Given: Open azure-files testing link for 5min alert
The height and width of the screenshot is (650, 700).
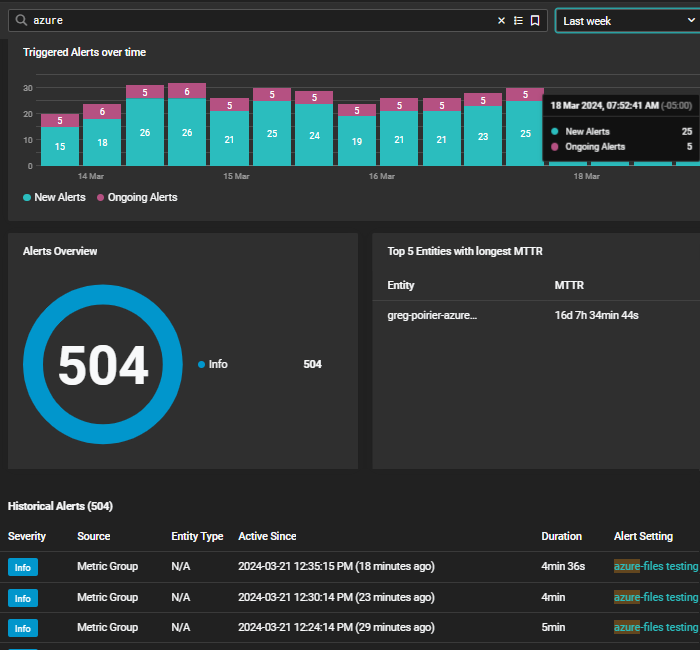Looking at the screenshot, I should coord(656,627).
